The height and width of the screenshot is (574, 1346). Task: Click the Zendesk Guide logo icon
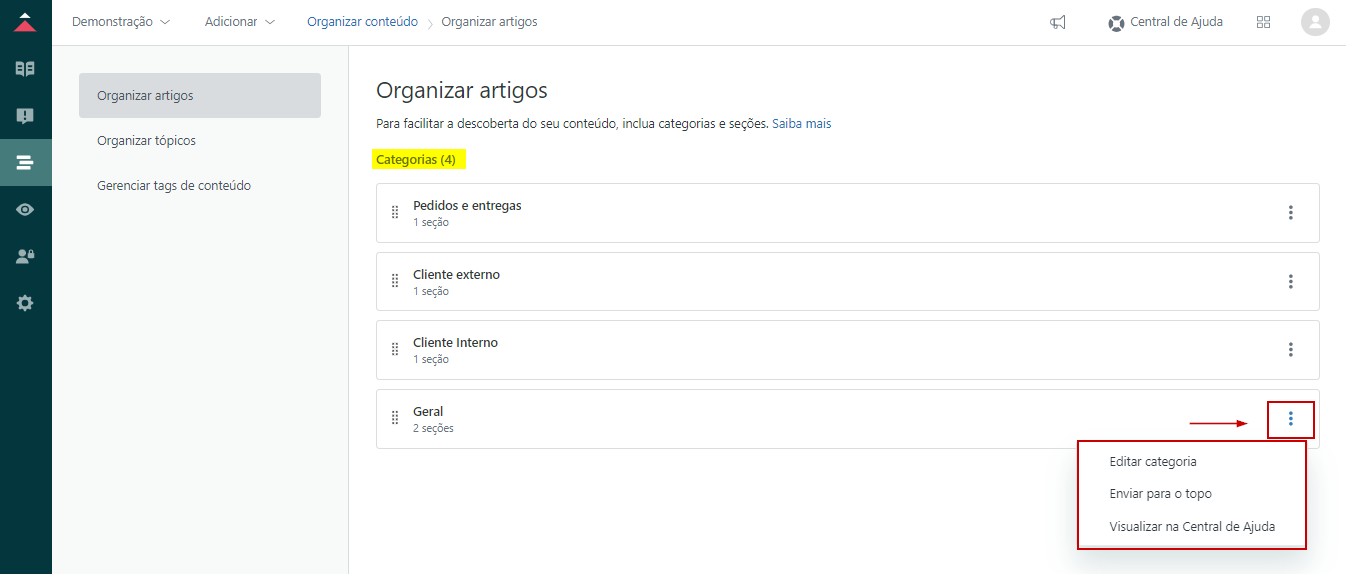coord(25,22)
